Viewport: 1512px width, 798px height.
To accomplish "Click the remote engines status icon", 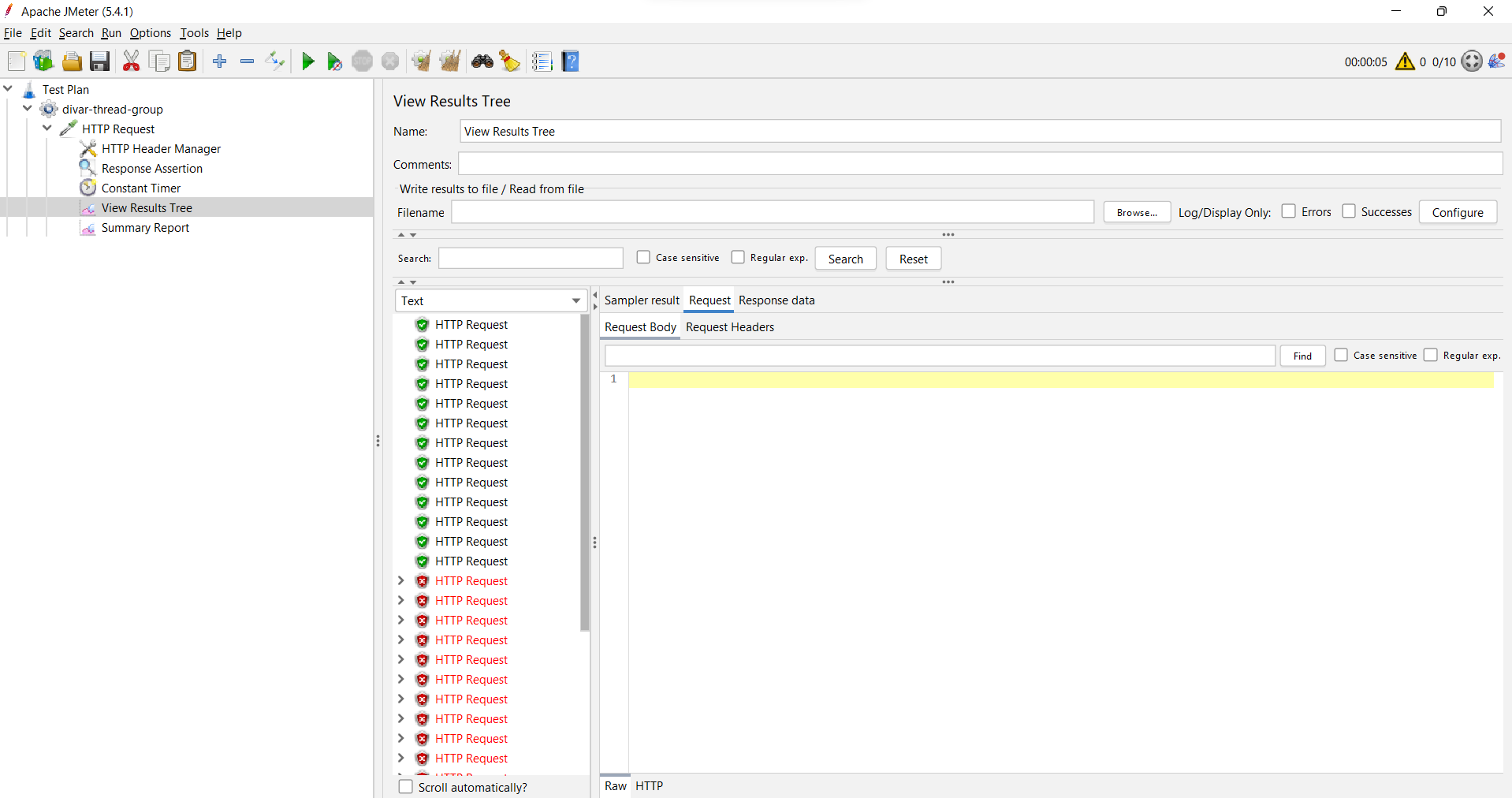I will [x=1472, y=62].
